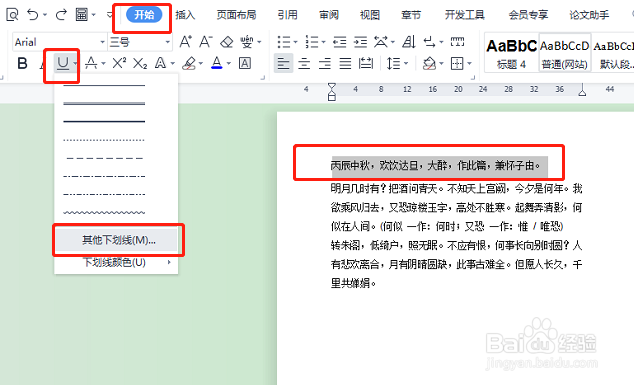Switch to the 页面布局 tab
The height and width of the screenshot is (385, 634).
tap(236, 15)
